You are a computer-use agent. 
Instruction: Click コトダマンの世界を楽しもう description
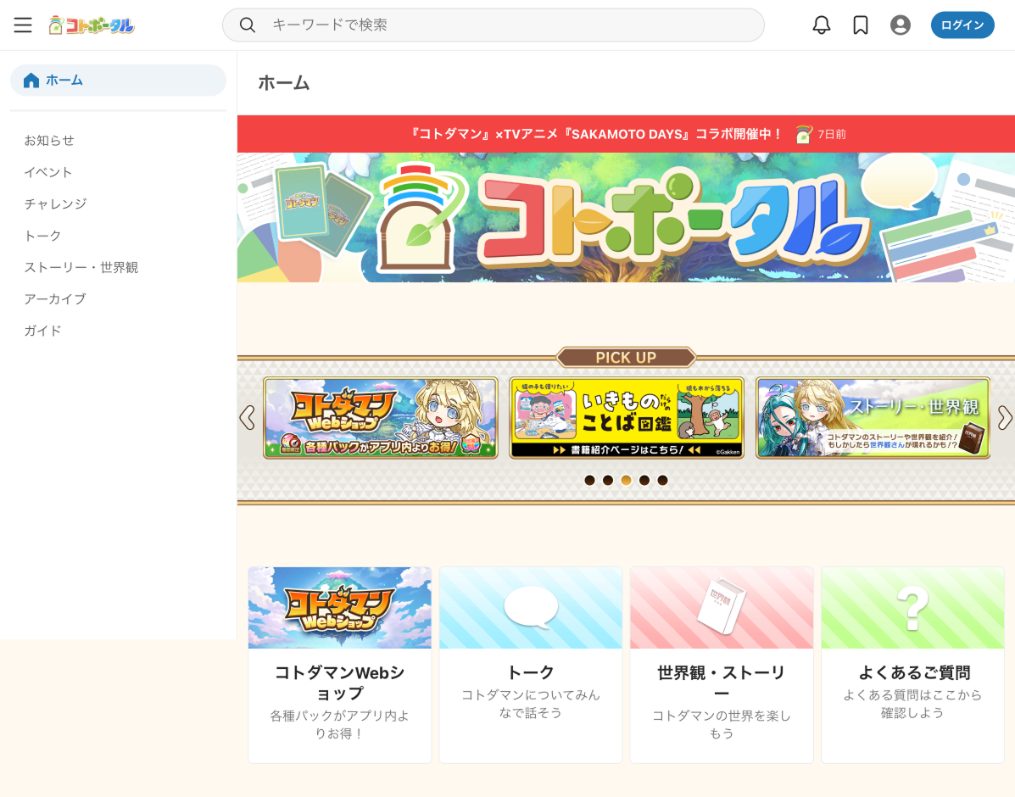[x=721, y=724]
